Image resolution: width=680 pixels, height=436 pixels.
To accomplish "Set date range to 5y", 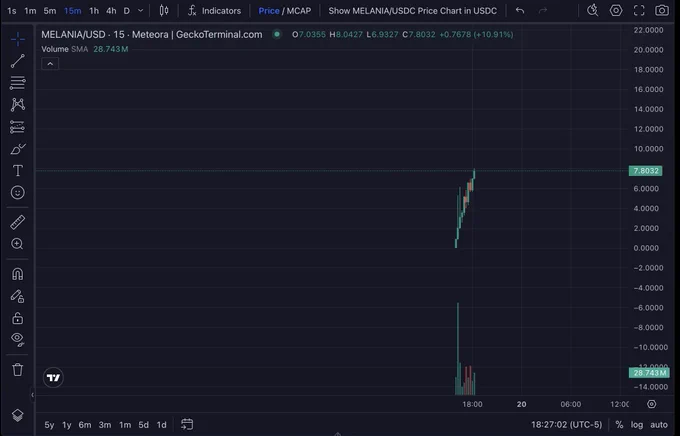I will pyautogui.click(x=49, y=425).
